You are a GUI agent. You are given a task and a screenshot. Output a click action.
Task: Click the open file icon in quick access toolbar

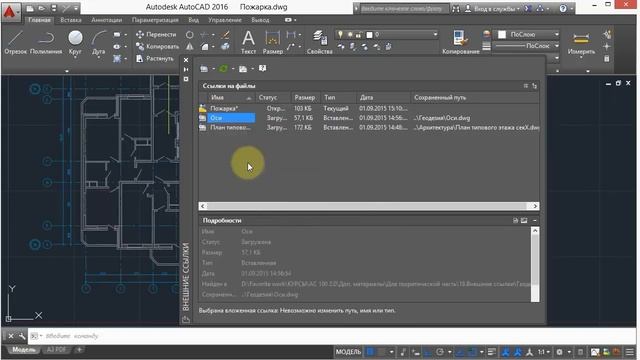coord(42,8)
